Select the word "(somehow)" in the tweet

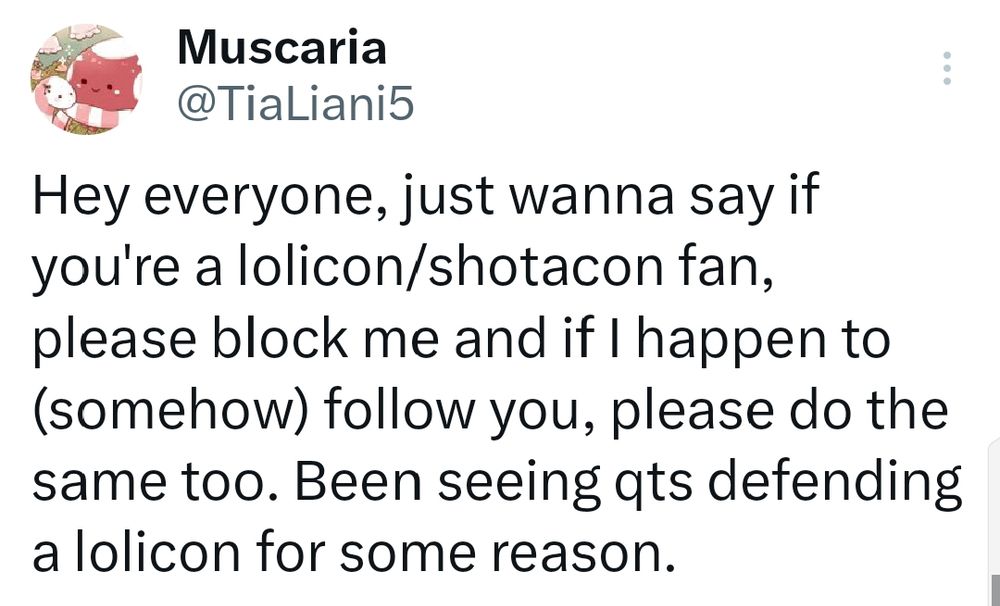tap(171, 411)
